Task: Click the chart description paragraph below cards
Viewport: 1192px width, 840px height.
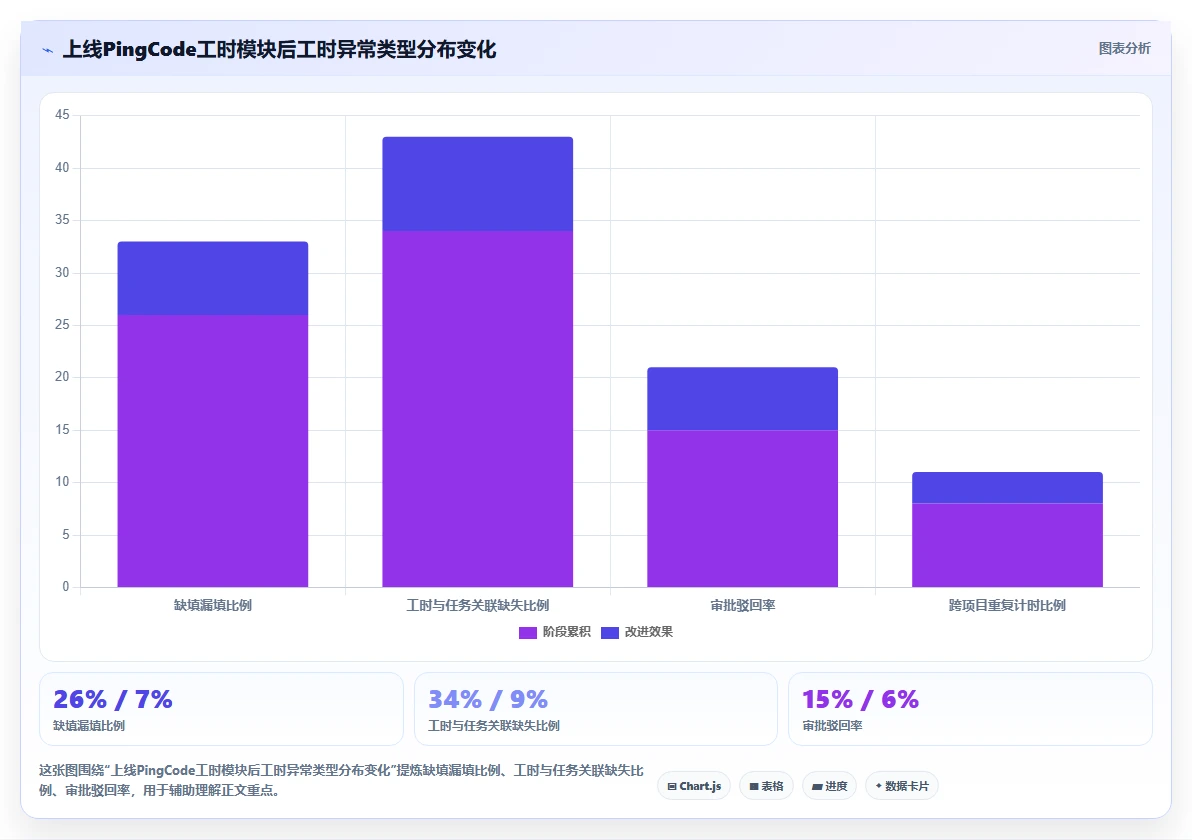Action: pyautogui.click(x=341, y=780)
